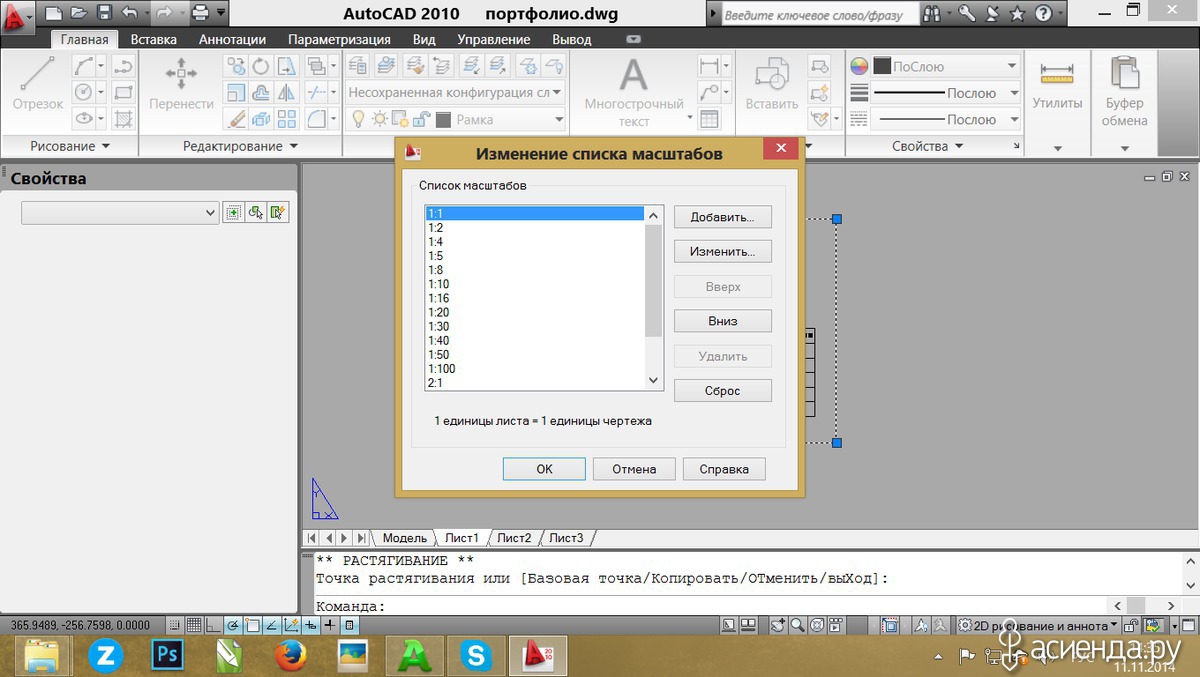Expand the Рисование panel
The image size is (1200, 677).
pyautogui.click(x=70, y=146)
